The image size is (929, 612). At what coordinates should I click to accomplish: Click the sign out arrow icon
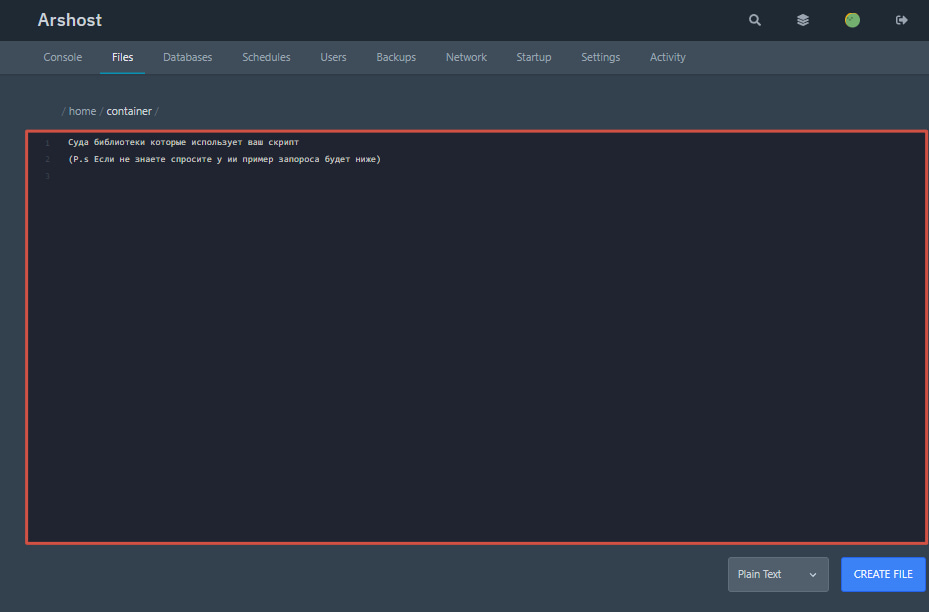coord(901,20)
